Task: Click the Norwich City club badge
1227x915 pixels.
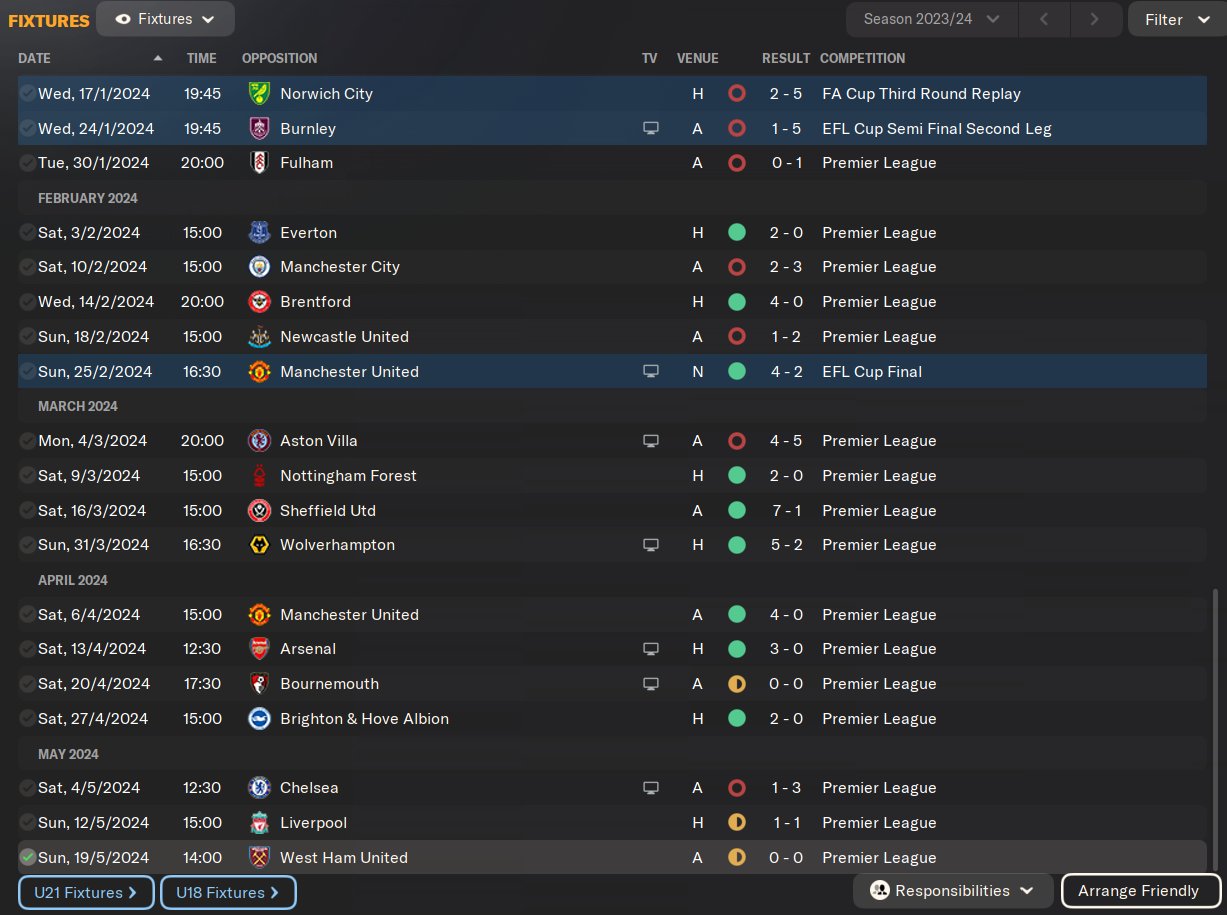Action: [x=259, y=94]
